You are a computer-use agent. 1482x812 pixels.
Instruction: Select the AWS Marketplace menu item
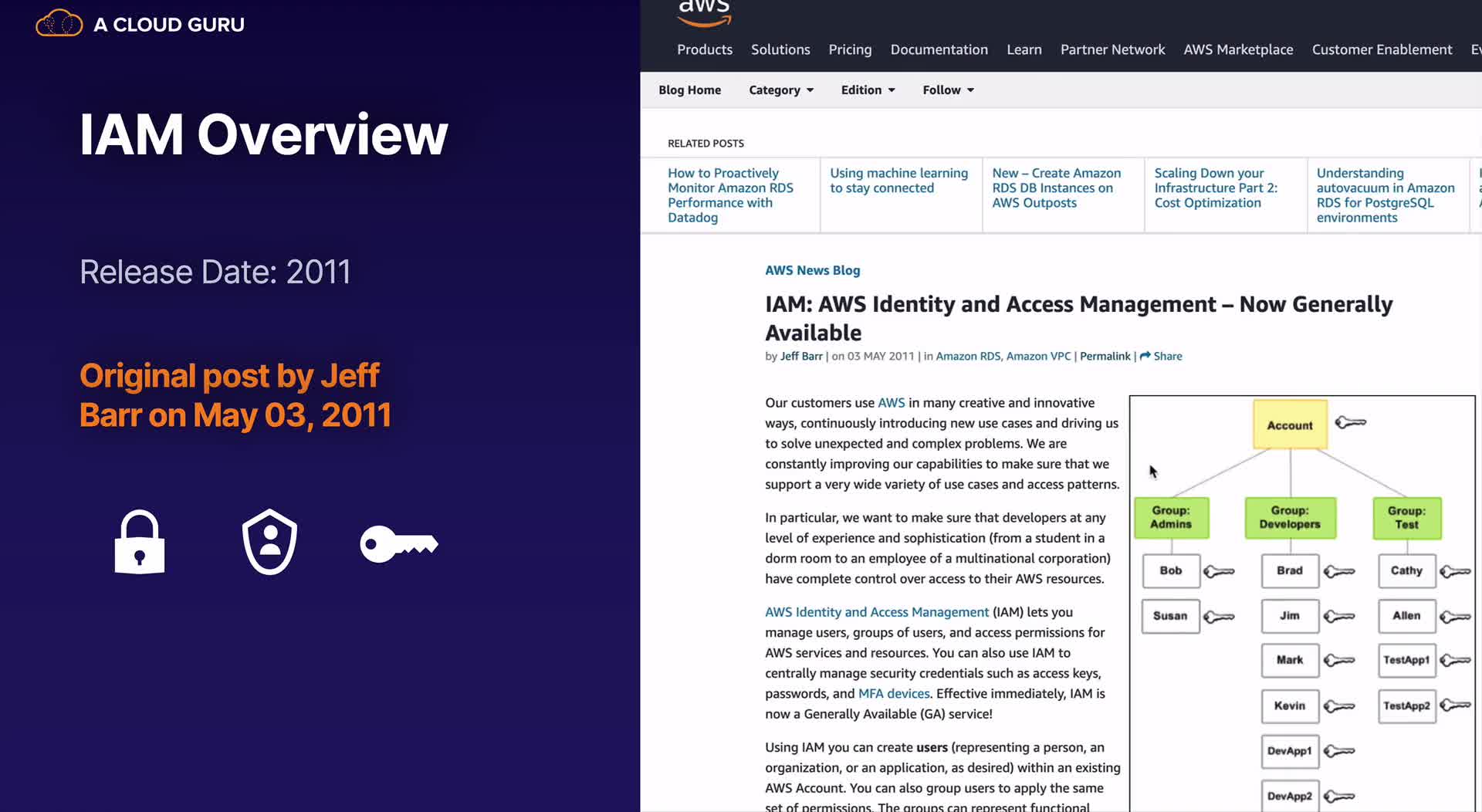pos(1238,49)
